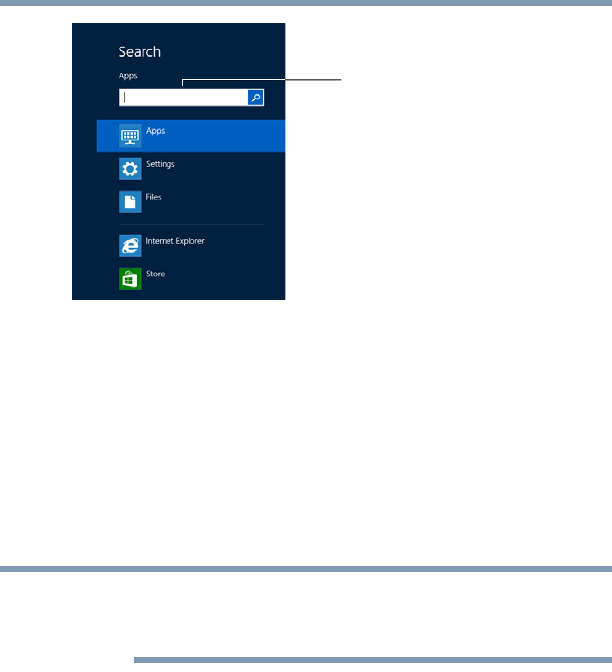
Task: Search within the Store label
Action: pyautogui.click(x=155, y=274)
